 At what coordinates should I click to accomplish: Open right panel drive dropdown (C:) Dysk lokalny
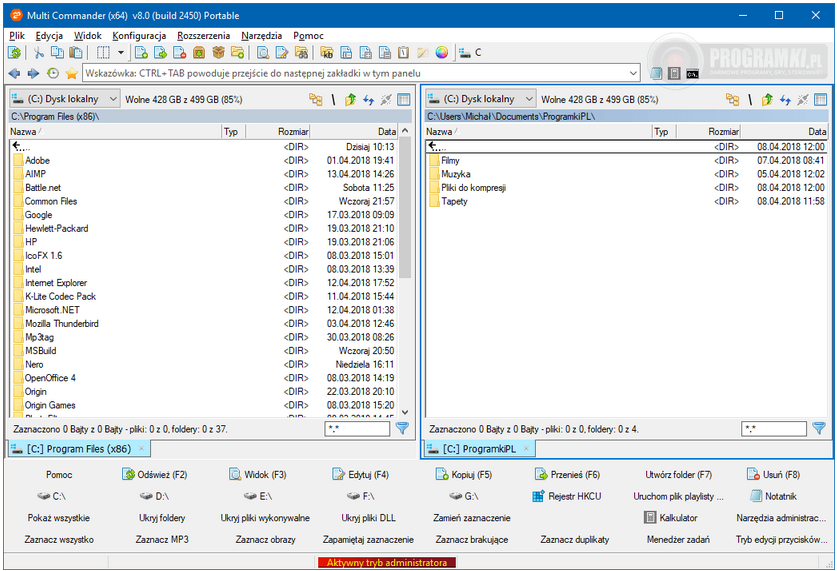480,99
